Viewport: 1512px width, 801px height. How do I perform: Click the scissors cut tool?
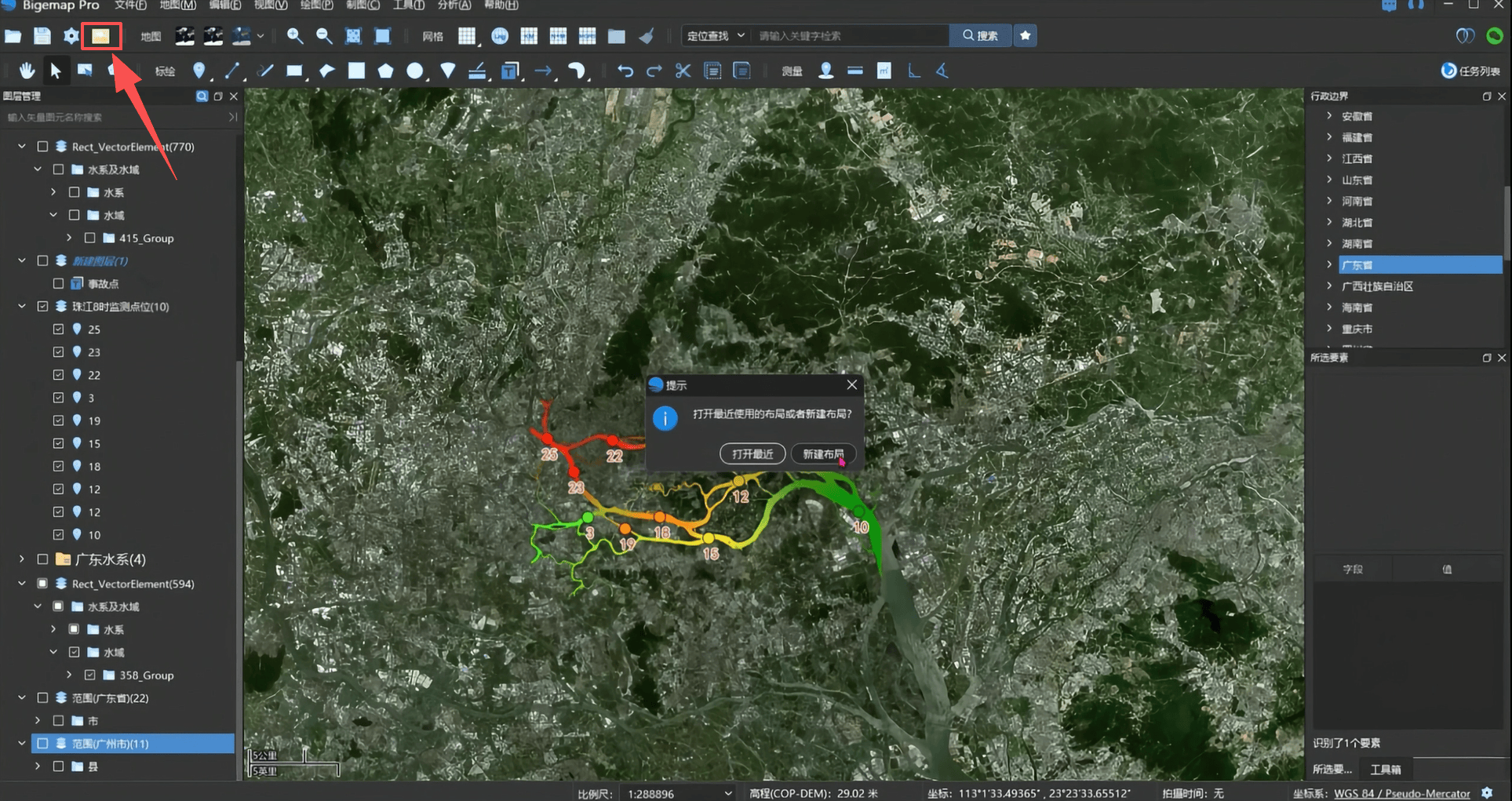point(683,71)
